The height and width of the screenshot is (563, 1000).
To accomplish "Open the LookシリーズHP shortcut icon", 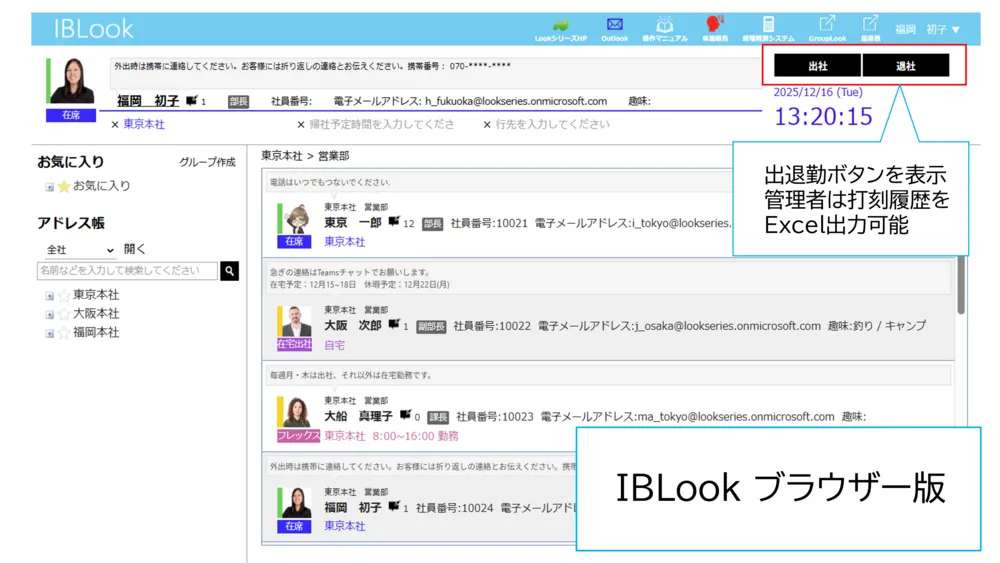I will [x=561, y=26].
